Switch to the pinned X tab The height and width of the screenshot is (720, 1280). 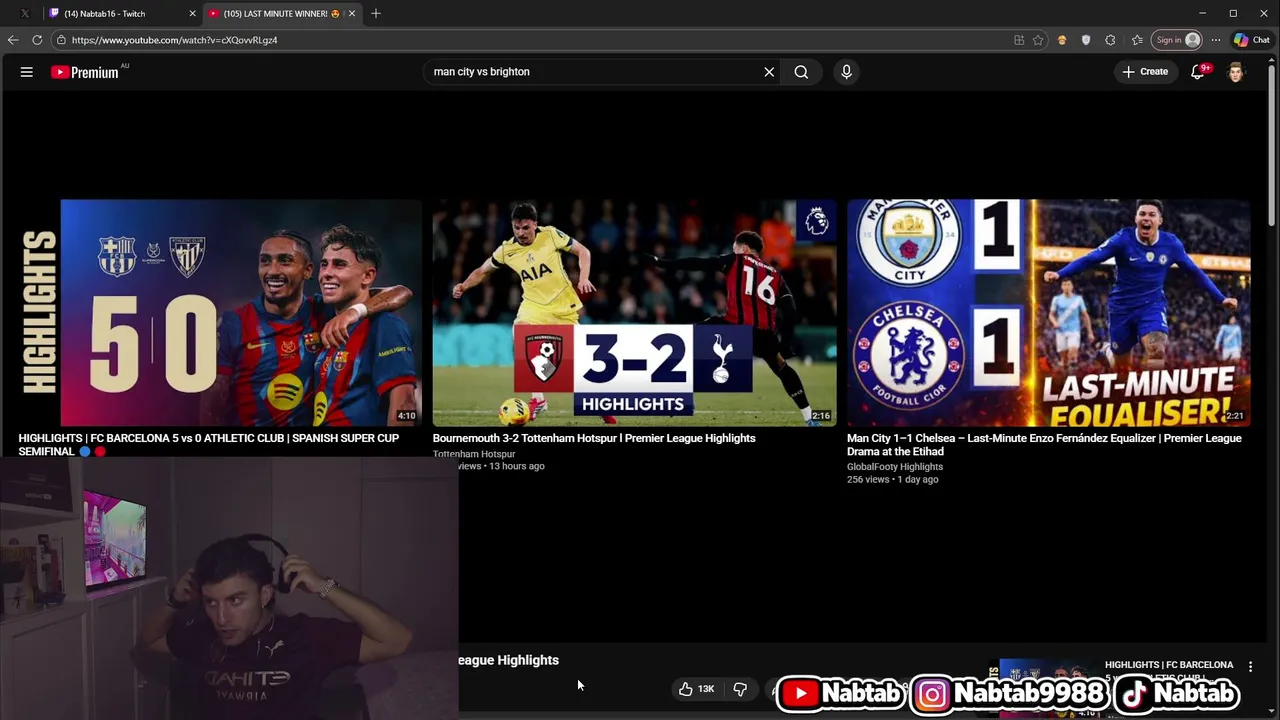click(25, 13)
